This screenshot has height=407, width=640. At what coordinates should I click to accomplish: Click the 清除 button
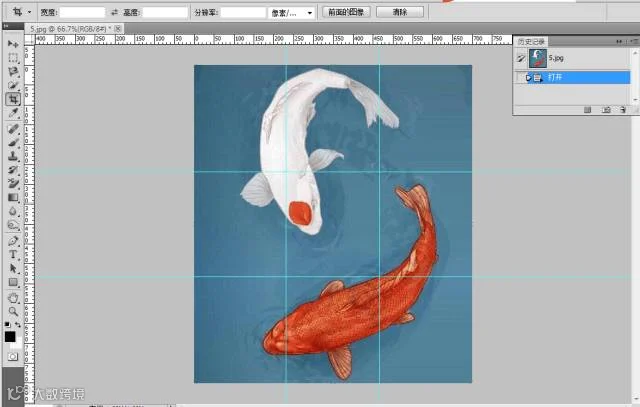click(400, 12)
